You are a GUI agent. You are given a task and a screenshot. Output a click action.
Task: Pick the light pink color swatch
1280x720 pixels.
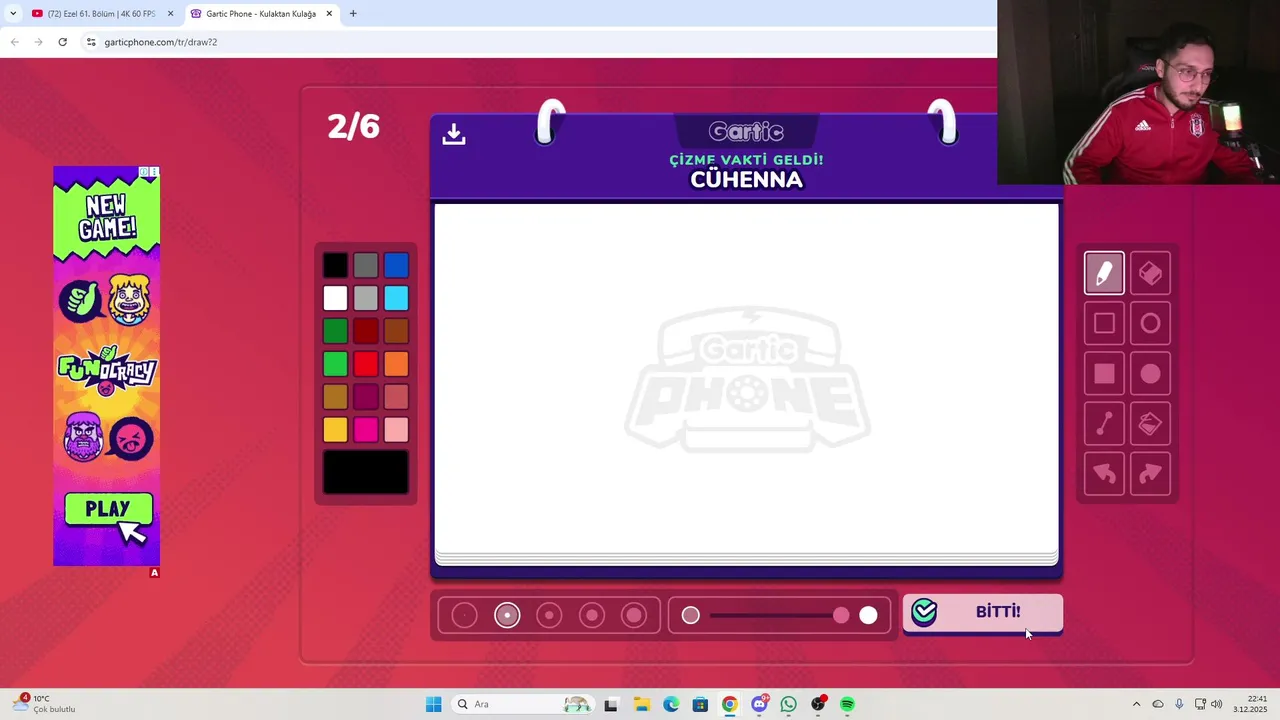pyautogui.click(x=396, y=430)
